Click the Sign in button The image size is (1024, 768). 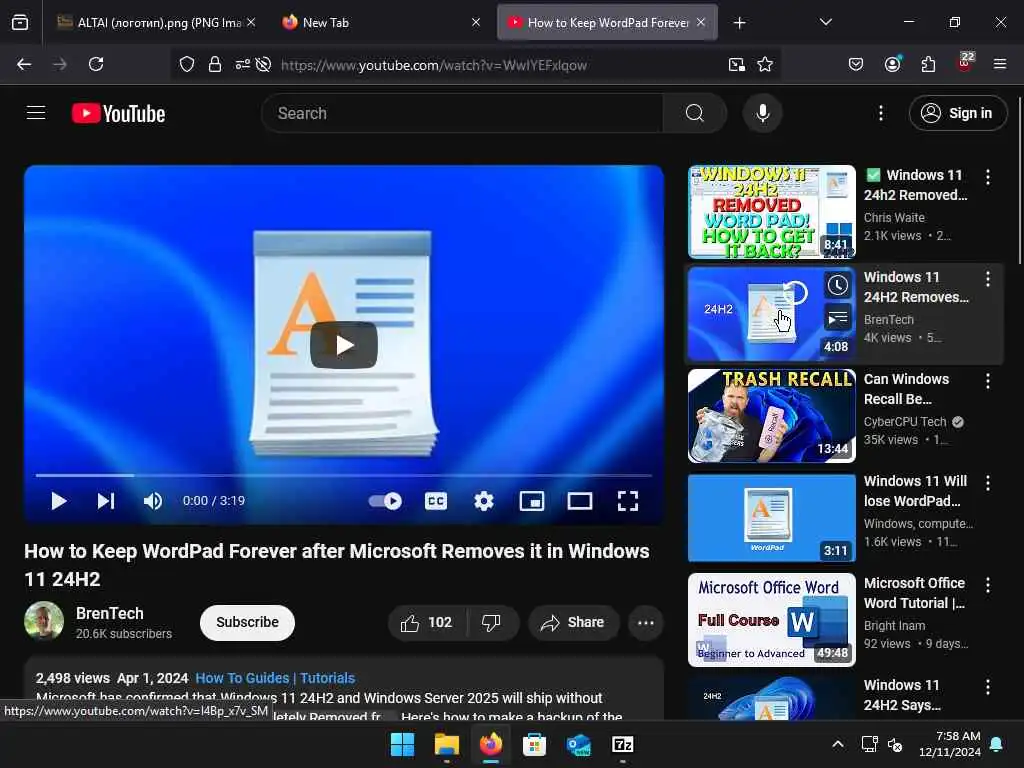[958, 113]
